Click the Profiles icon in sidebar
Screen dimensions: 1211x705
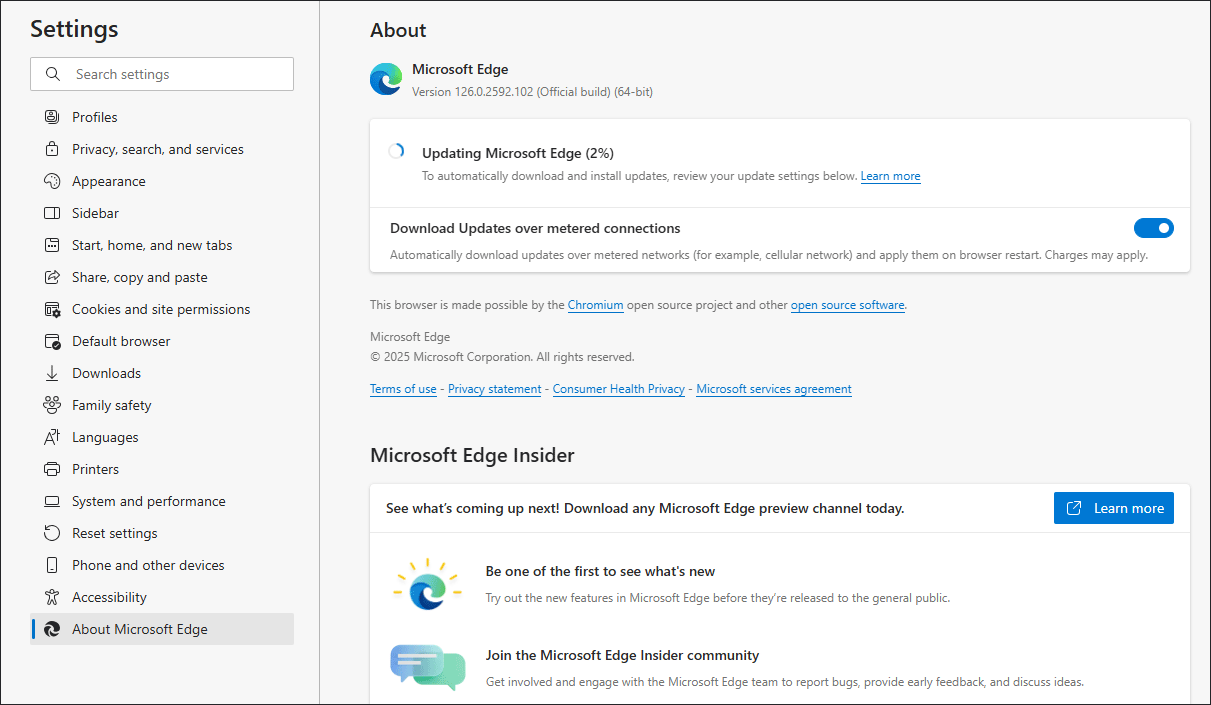(52, 117)
